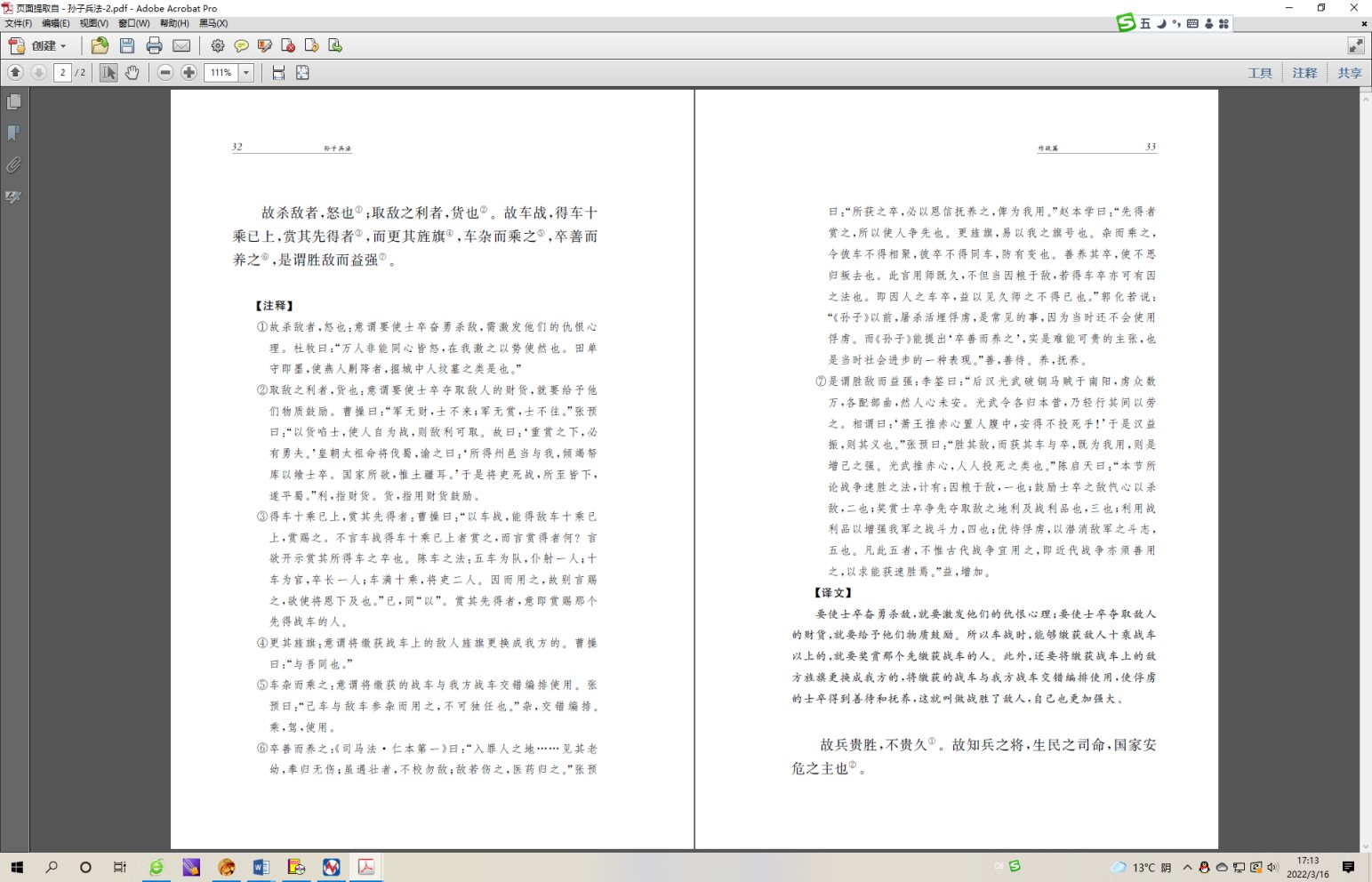
Task: Click the Sogou input S logo
Action: pos(1126,23)
